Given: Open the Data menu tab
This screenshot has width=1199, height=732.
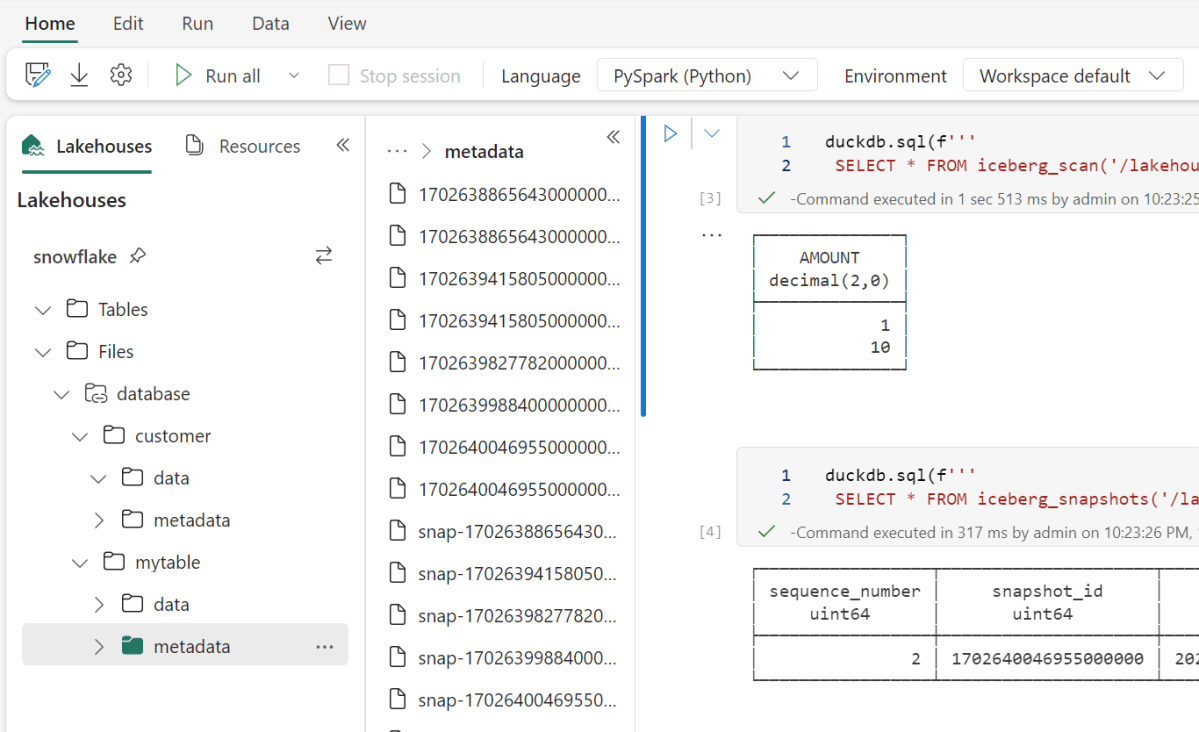Looking at the screenshot, I should click(270, 23).
